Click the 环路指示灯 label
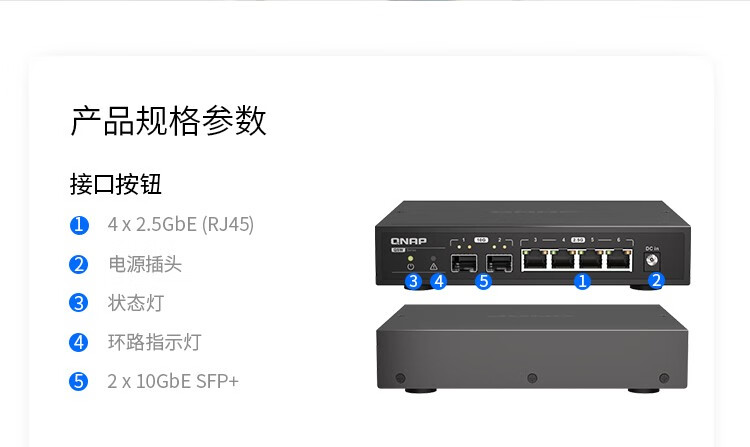Image resolution: width=750 pixels, height=447 pixels. coord(154,342)
